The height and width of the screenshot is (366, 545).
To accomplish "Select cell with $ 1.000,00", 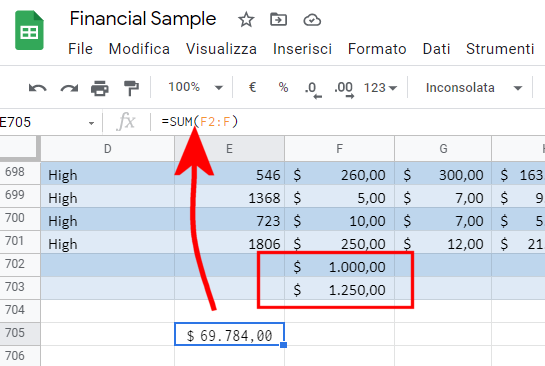I will click(340, 265).
